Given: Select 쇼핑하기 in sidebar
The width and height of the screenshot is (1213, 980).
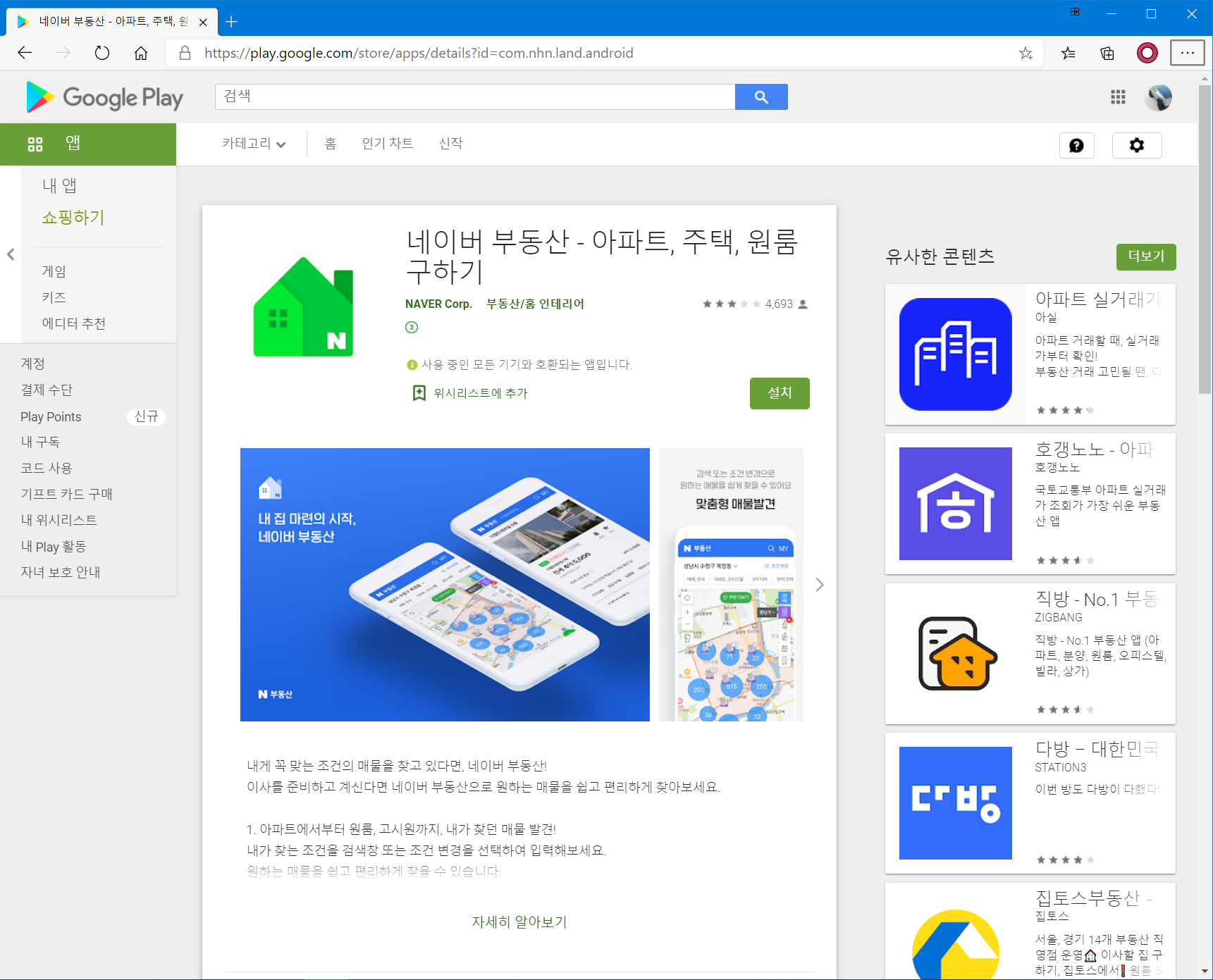Looking at the screenshot, I should (73, 217).
